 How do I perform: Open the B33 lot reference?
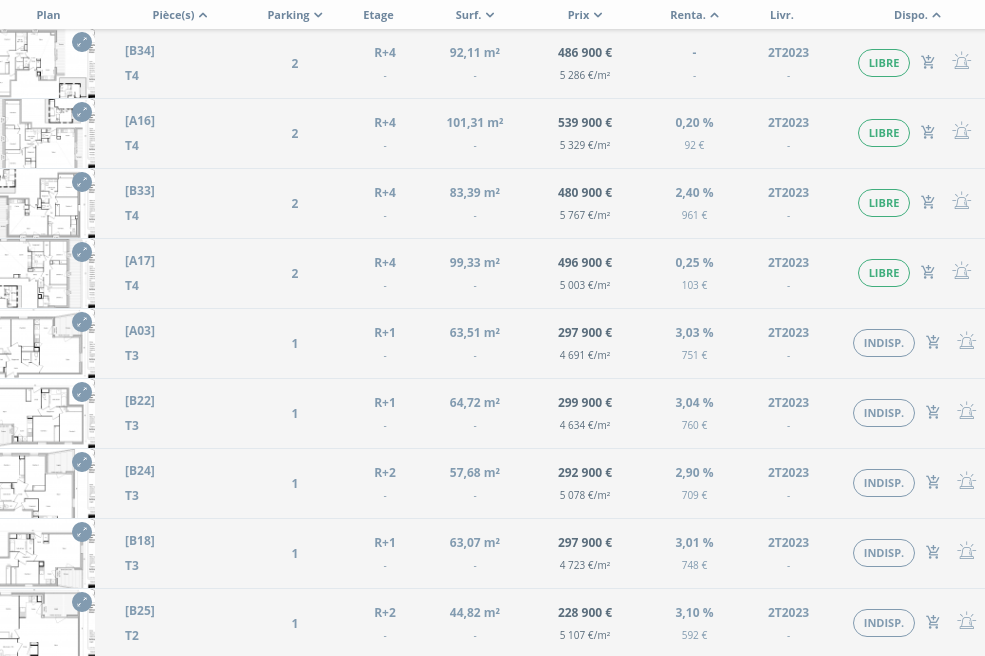click(140, 191)
